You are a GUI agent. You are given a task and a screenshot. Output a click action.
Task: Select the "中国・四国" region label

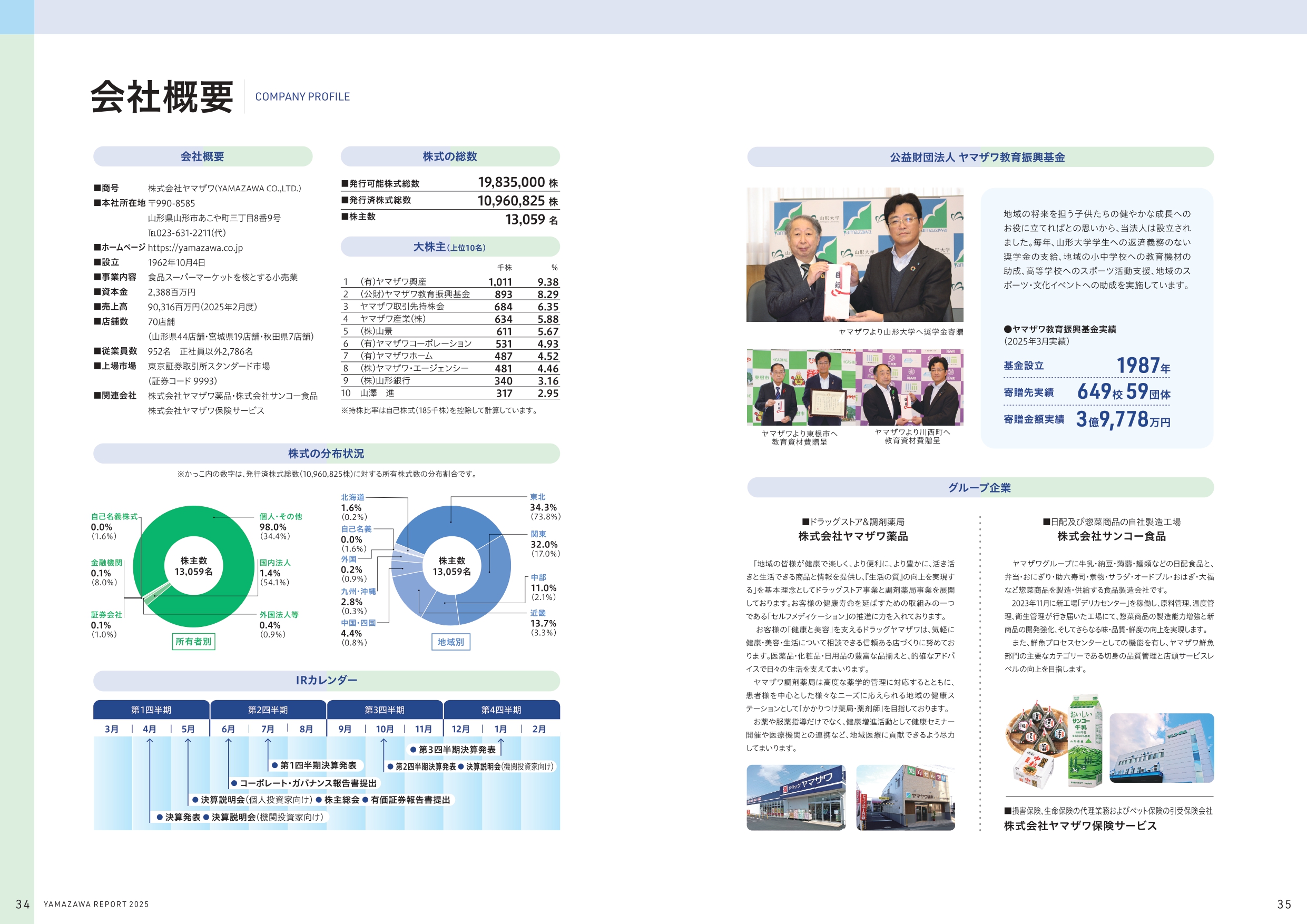coord(358,623)
